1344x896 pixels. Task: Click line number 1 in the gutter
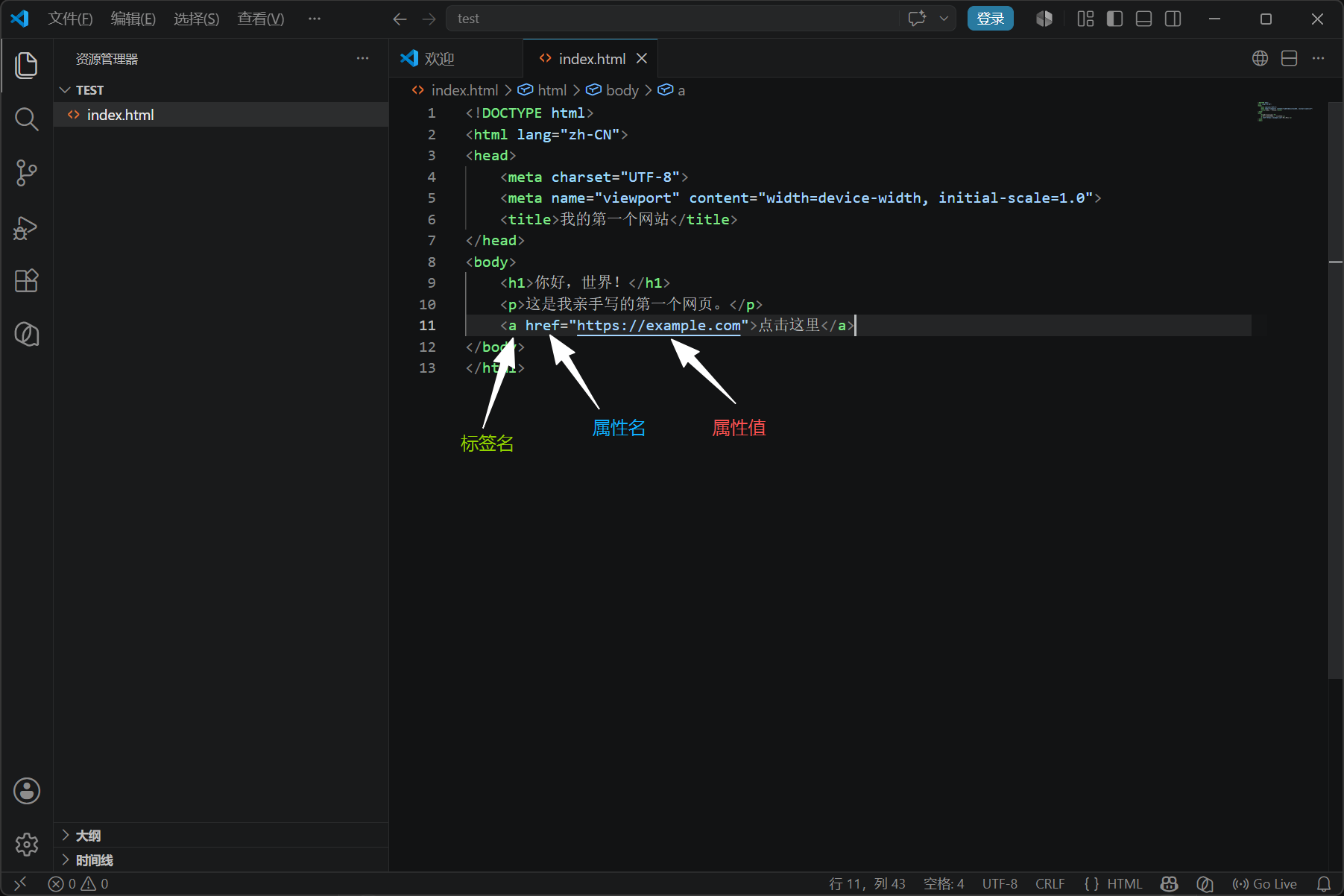point(432,113)
